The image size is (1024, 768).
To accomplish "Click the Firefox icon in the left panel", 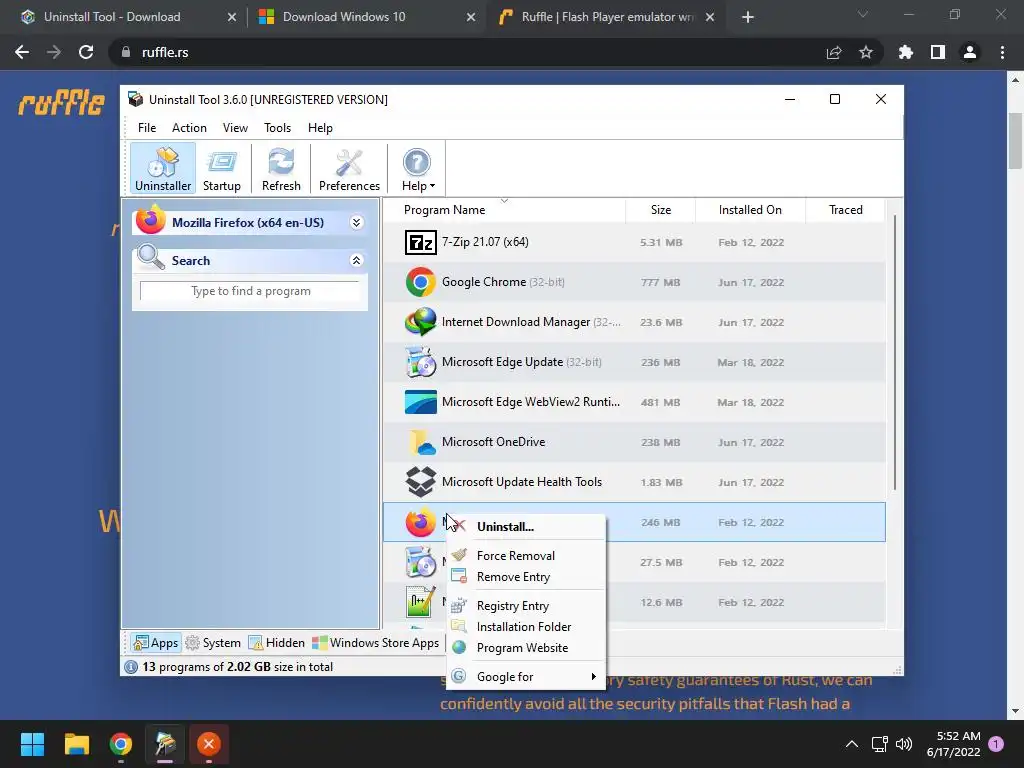I will pos(151,220).
